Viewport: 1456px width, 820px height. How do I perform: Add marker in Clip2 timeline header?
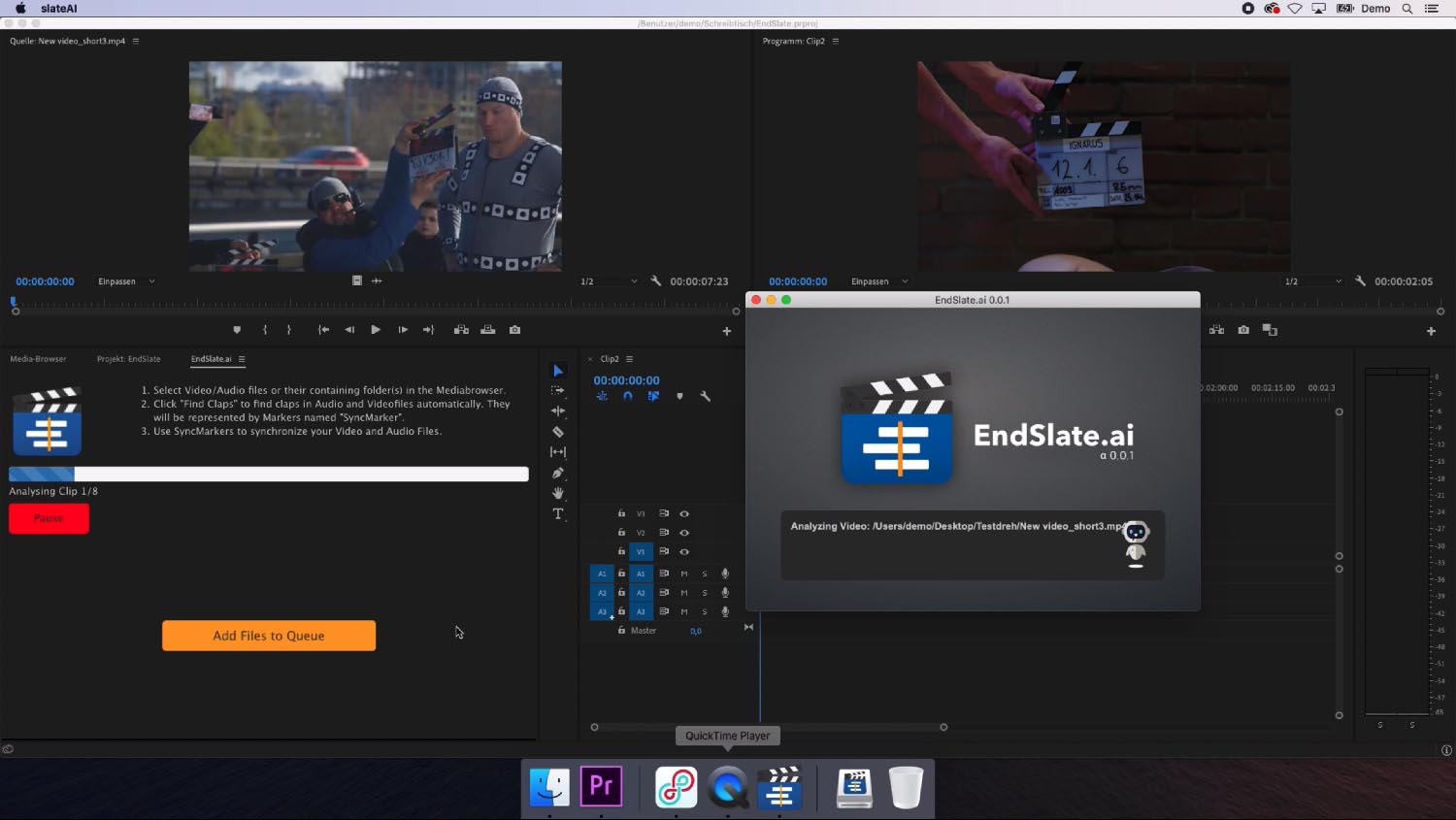coord(679,396)
